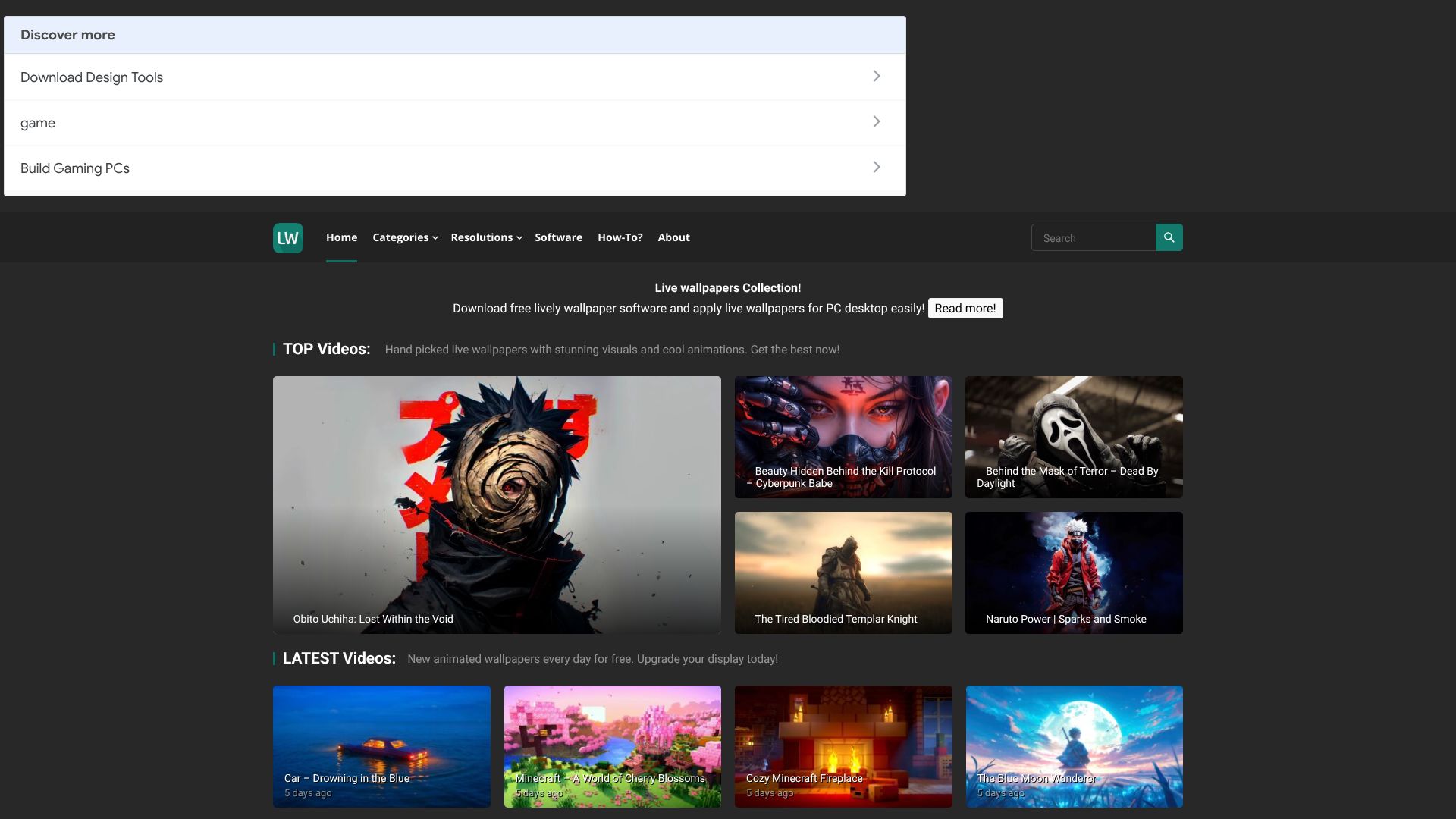Click the Discover more header

[67, 35]
